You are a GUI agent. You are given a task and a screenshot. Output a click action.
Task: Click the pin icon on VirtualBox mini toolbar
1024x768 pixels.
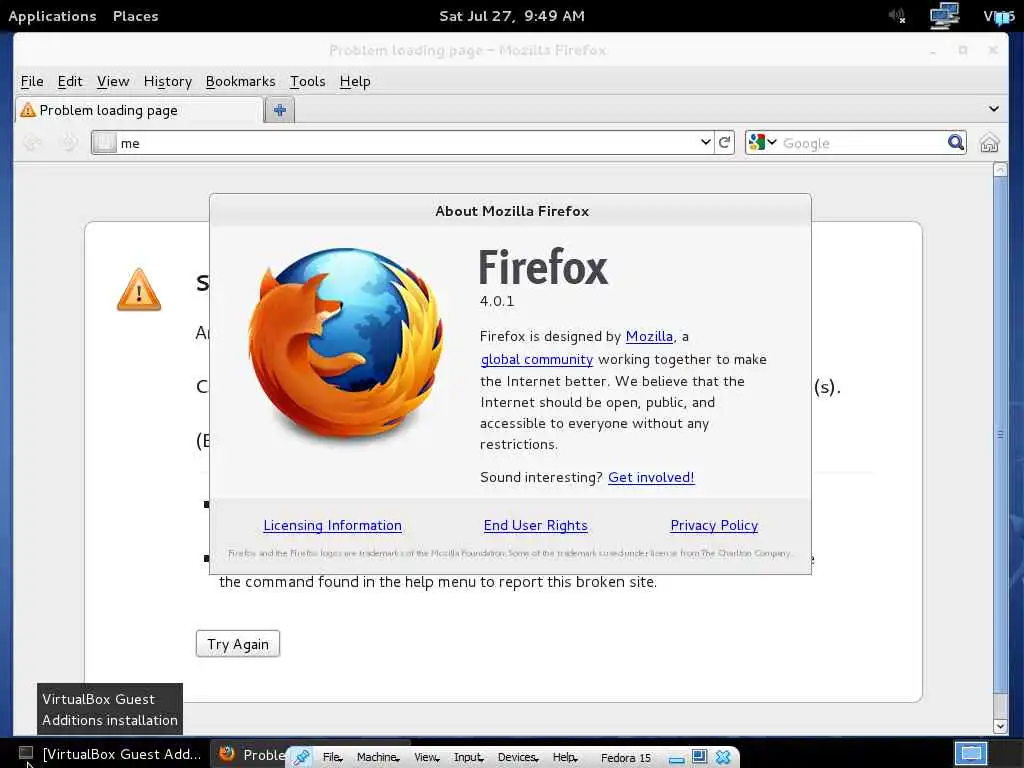(x=301, y=757)
